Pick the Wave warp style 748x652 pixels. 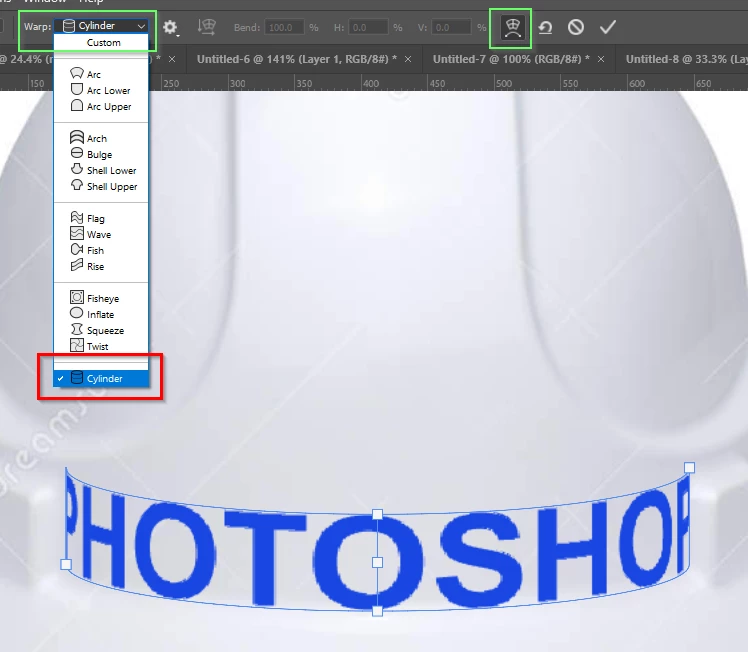coord(101,234)
